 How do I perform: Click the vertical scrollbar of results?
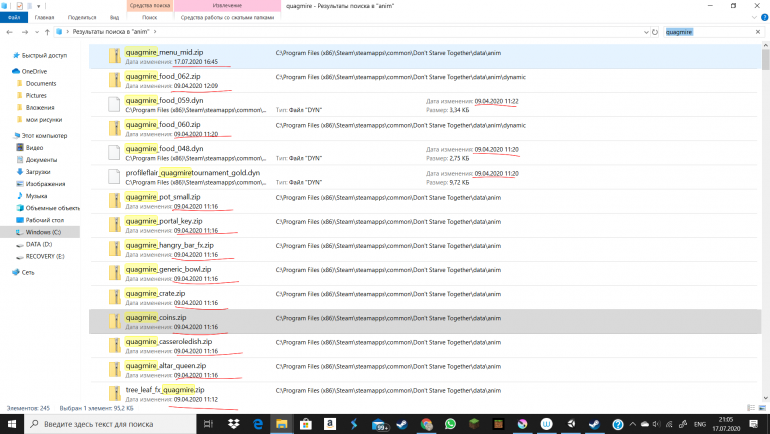pos(765,200)
